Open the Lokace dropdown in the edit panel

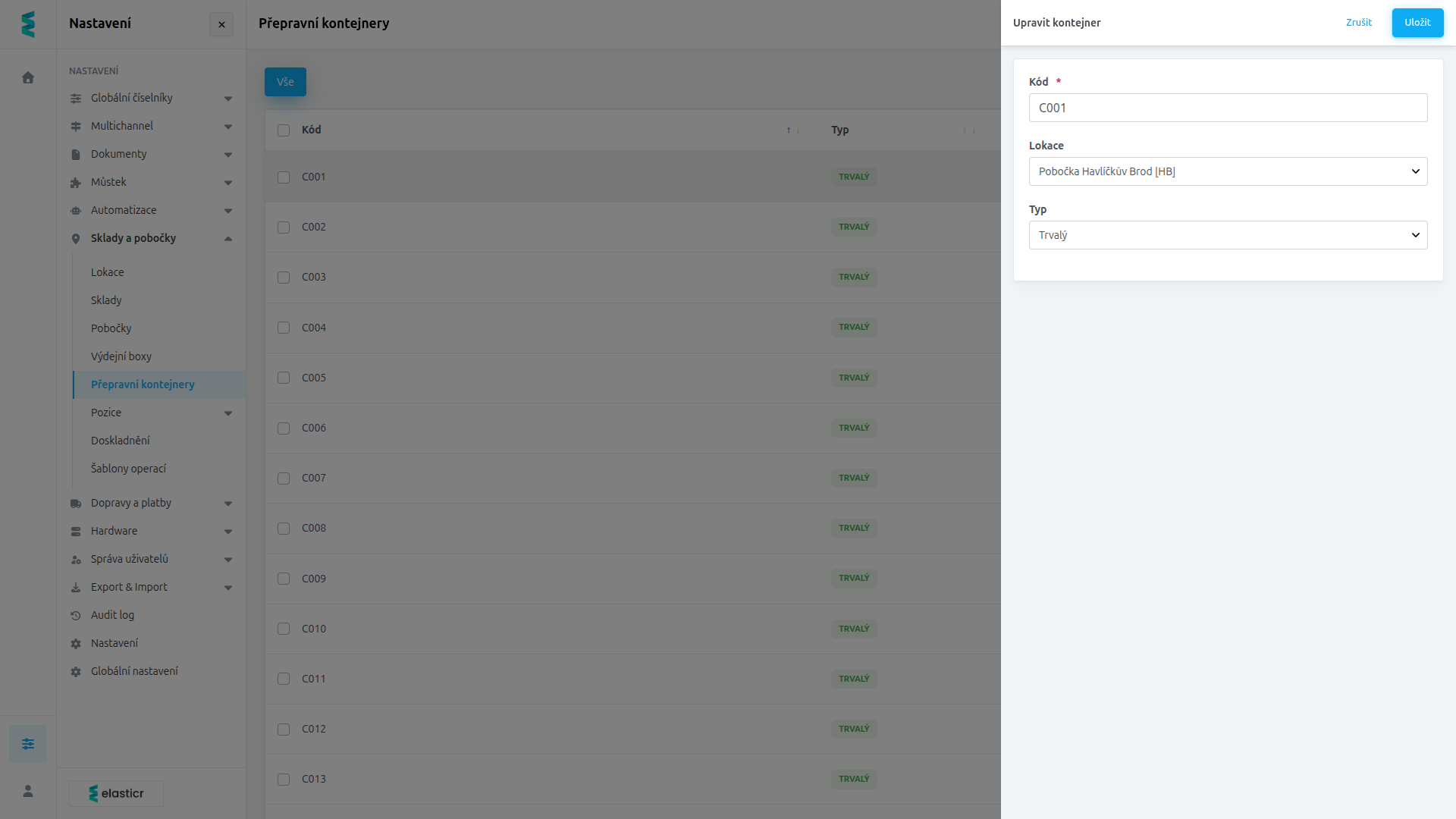coord(1228,171)
